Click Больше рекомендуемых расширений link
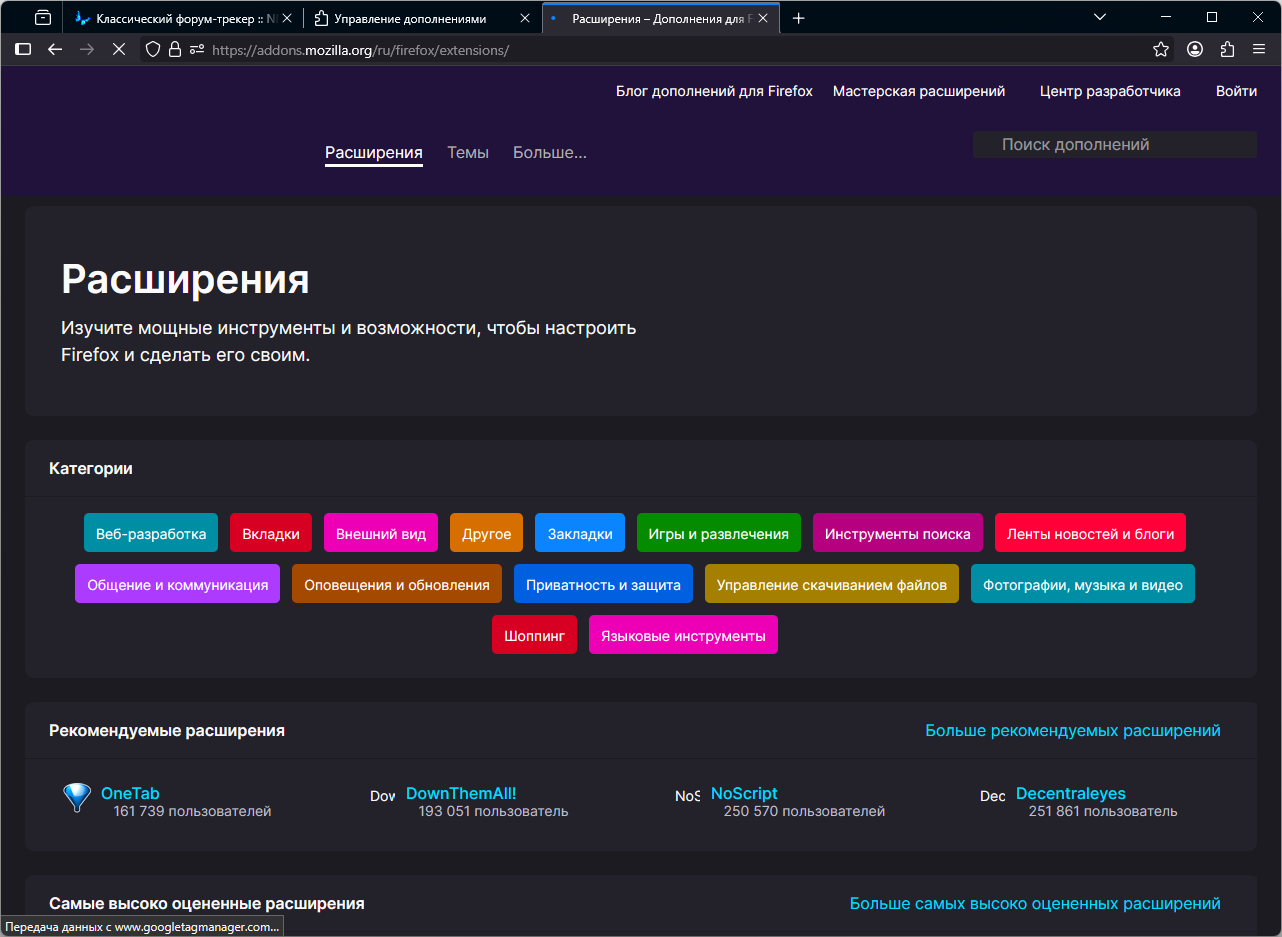The height and width of the screenshot is (937, 1282). tap(1073, 731)
